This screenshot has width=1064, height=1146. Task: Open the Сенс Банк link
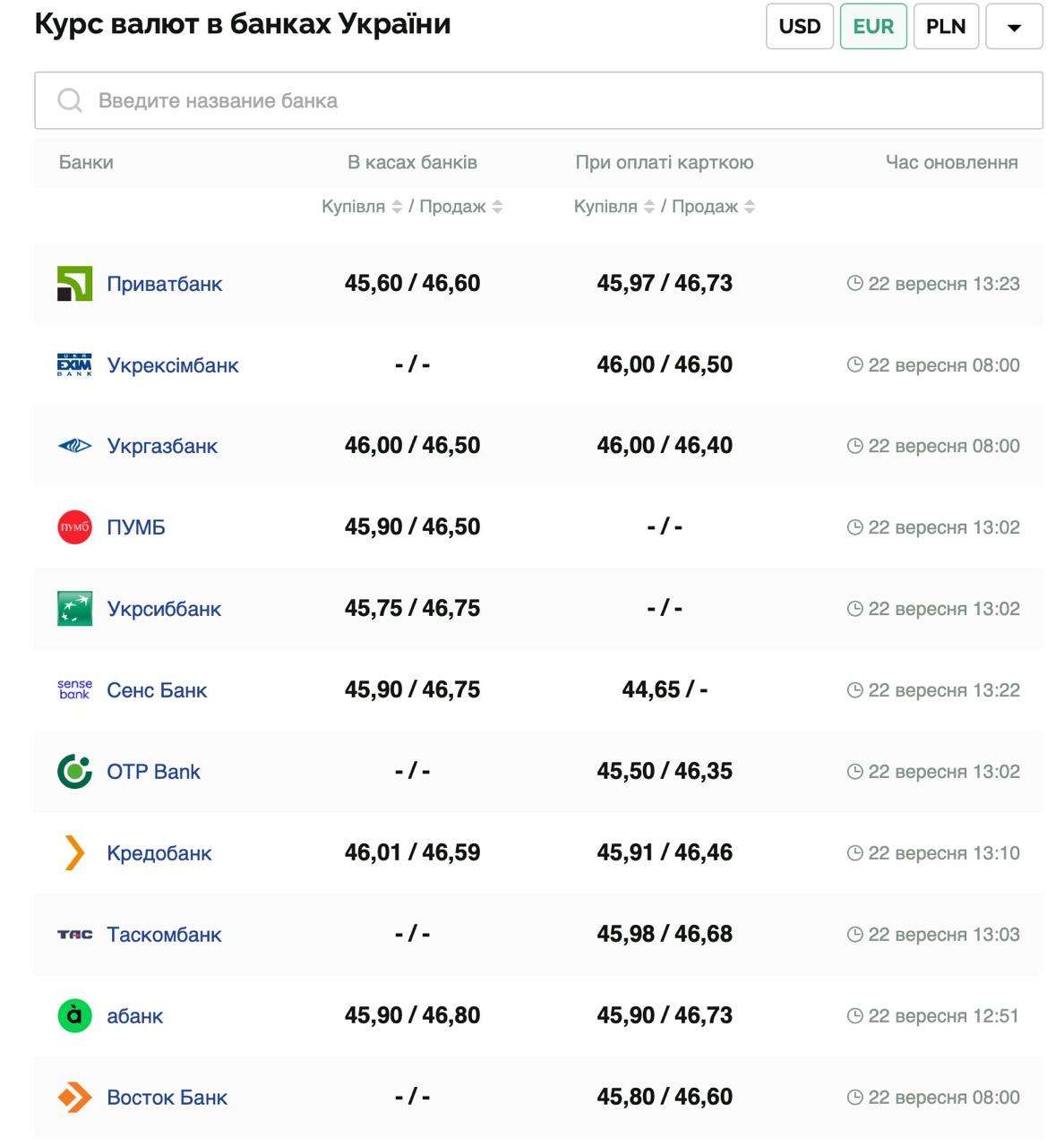157,690
